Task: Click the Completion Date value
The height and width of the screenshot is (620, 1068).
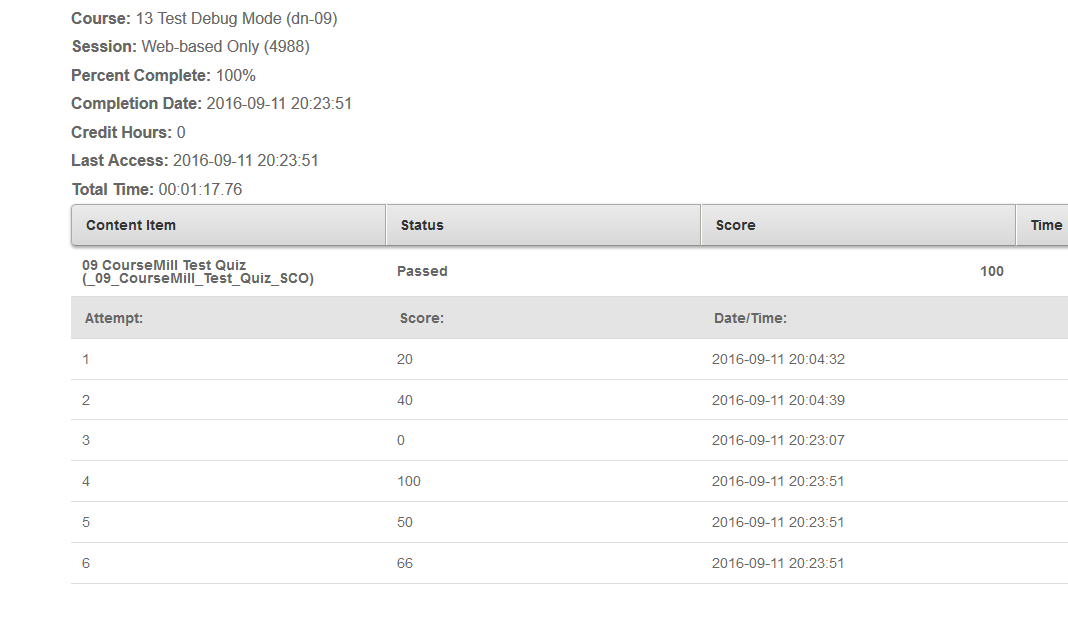Action: pyautogui.click(x=279, y=104)
